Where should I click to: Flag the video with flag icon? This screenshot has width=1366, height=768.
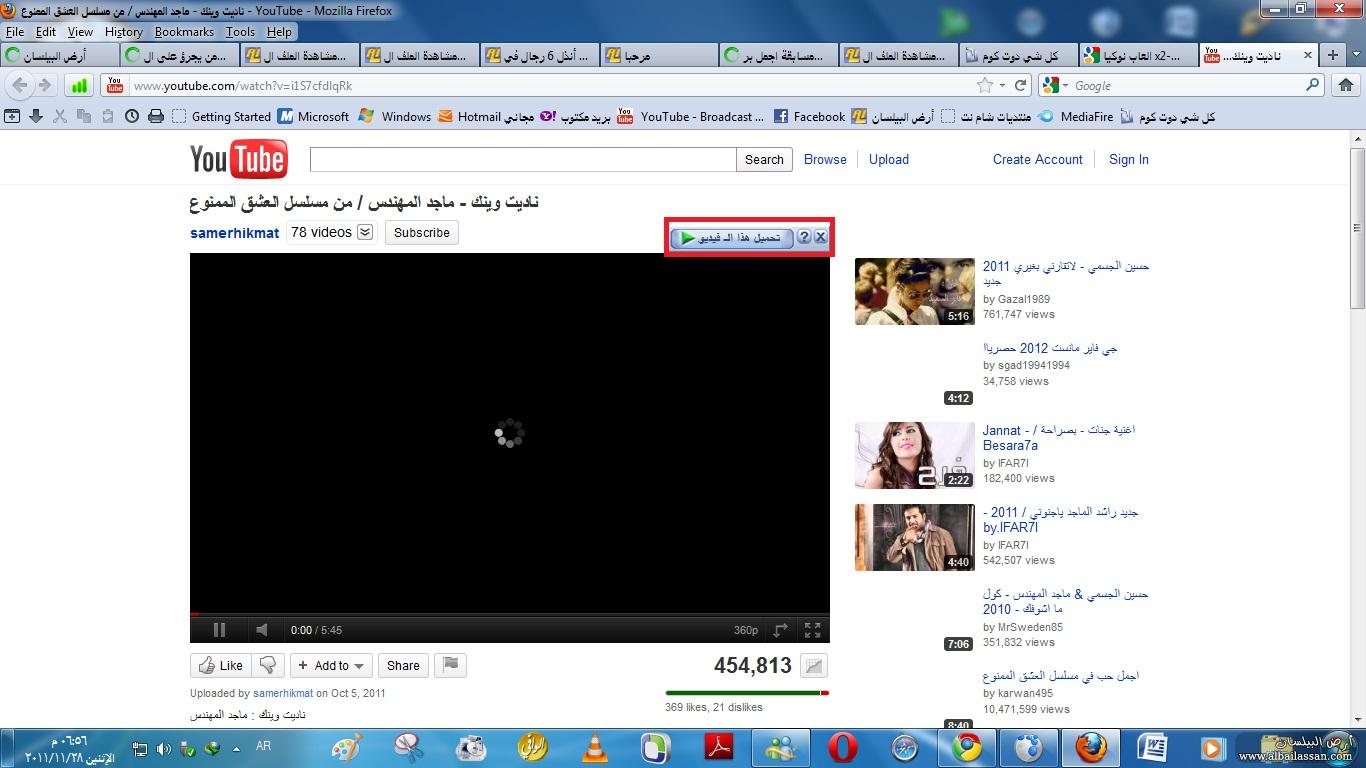click(x=451, y=665)
